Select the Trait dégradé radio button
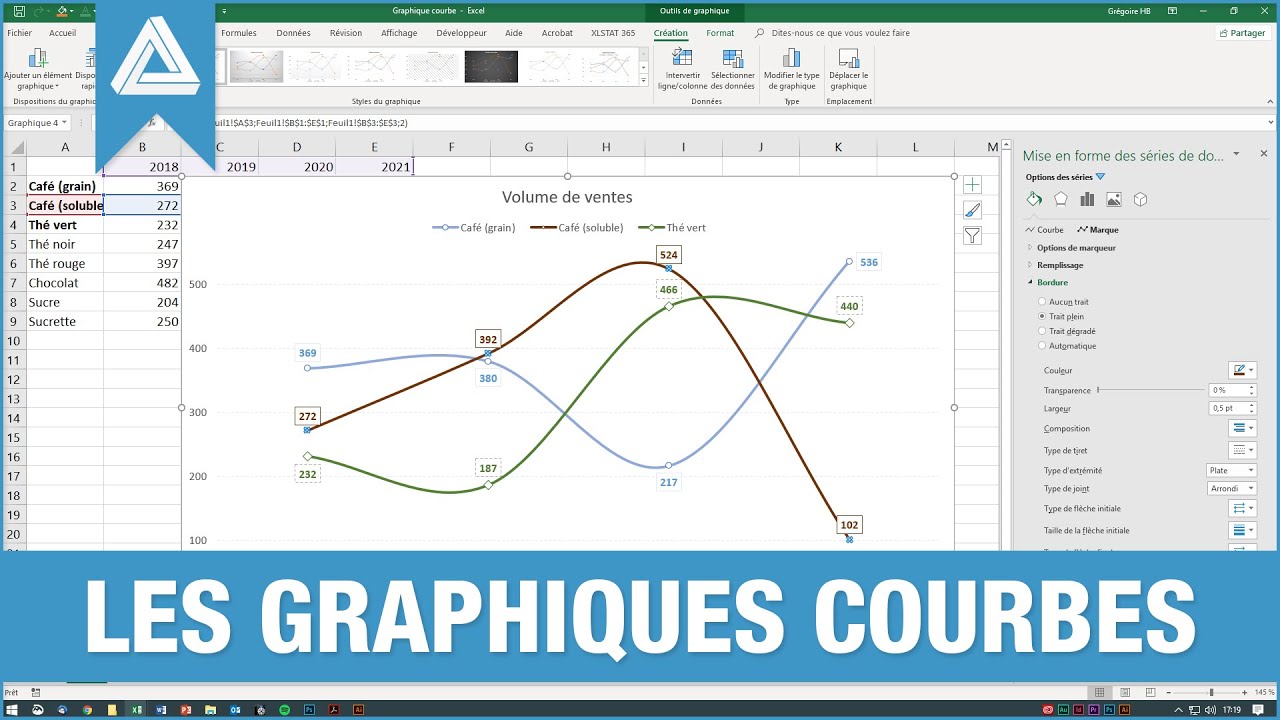 point(1043,331)
